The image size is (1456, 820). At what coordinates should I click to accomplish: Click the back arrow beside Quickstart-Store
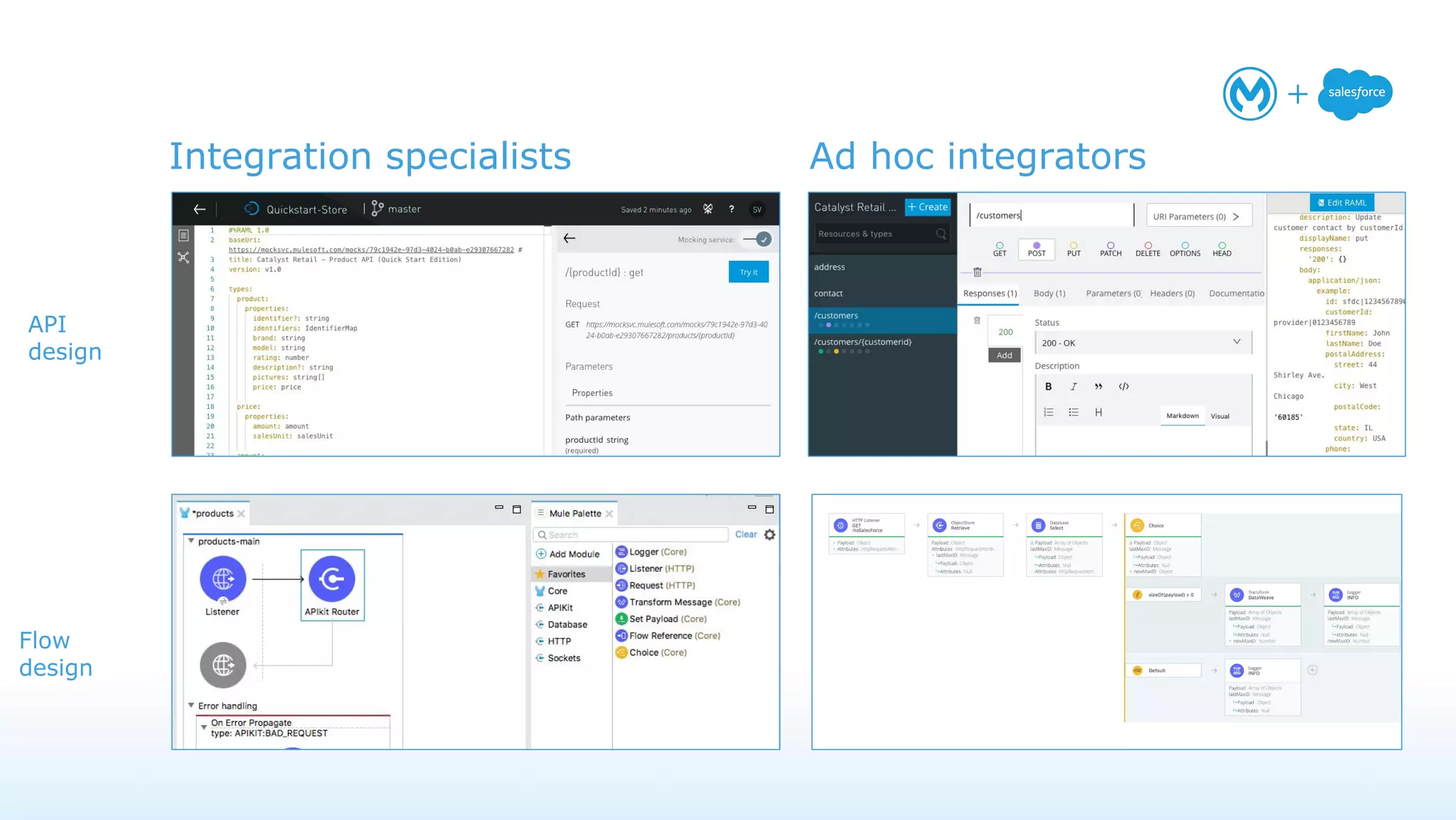pos(200,209)
